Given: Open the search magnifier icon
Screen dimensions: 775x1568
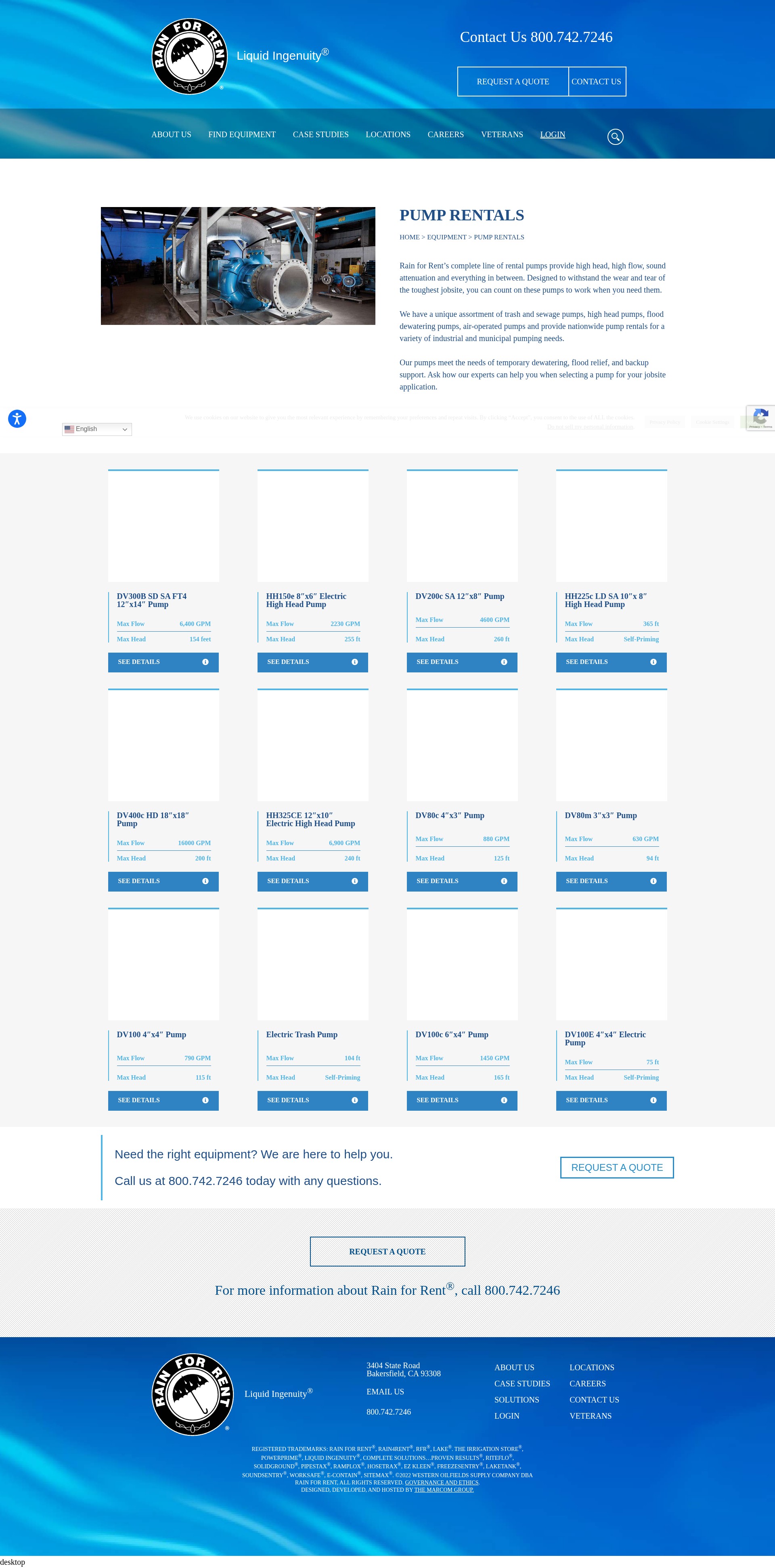Looking at the screenshot, I should point(615,137).
